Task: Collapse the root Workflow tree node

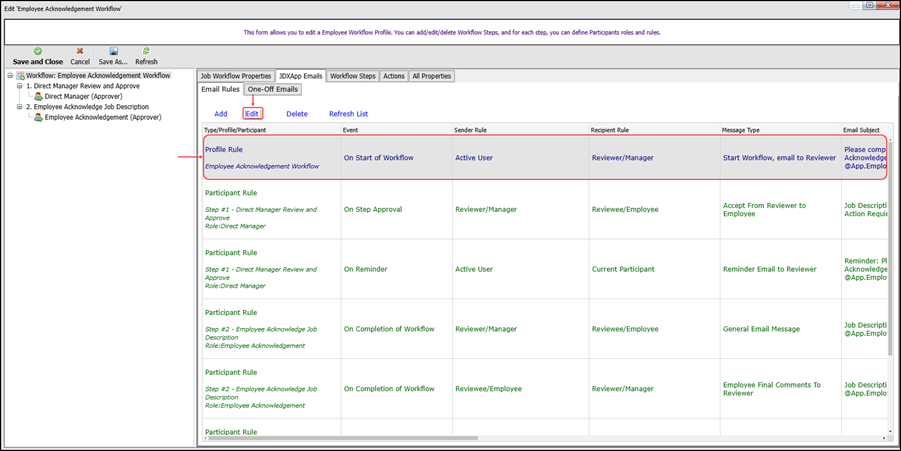Action: (x=10, y=76)
